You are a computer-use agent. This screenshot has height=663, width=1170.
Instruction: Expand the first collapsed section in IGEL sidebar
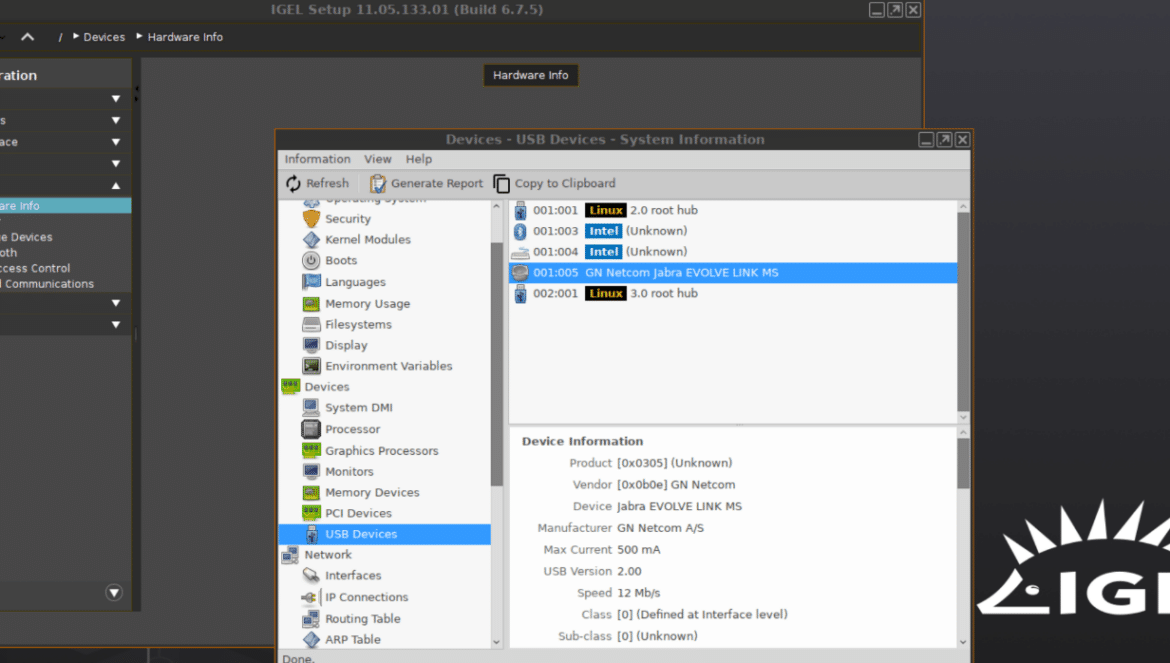tap(116, 98)
